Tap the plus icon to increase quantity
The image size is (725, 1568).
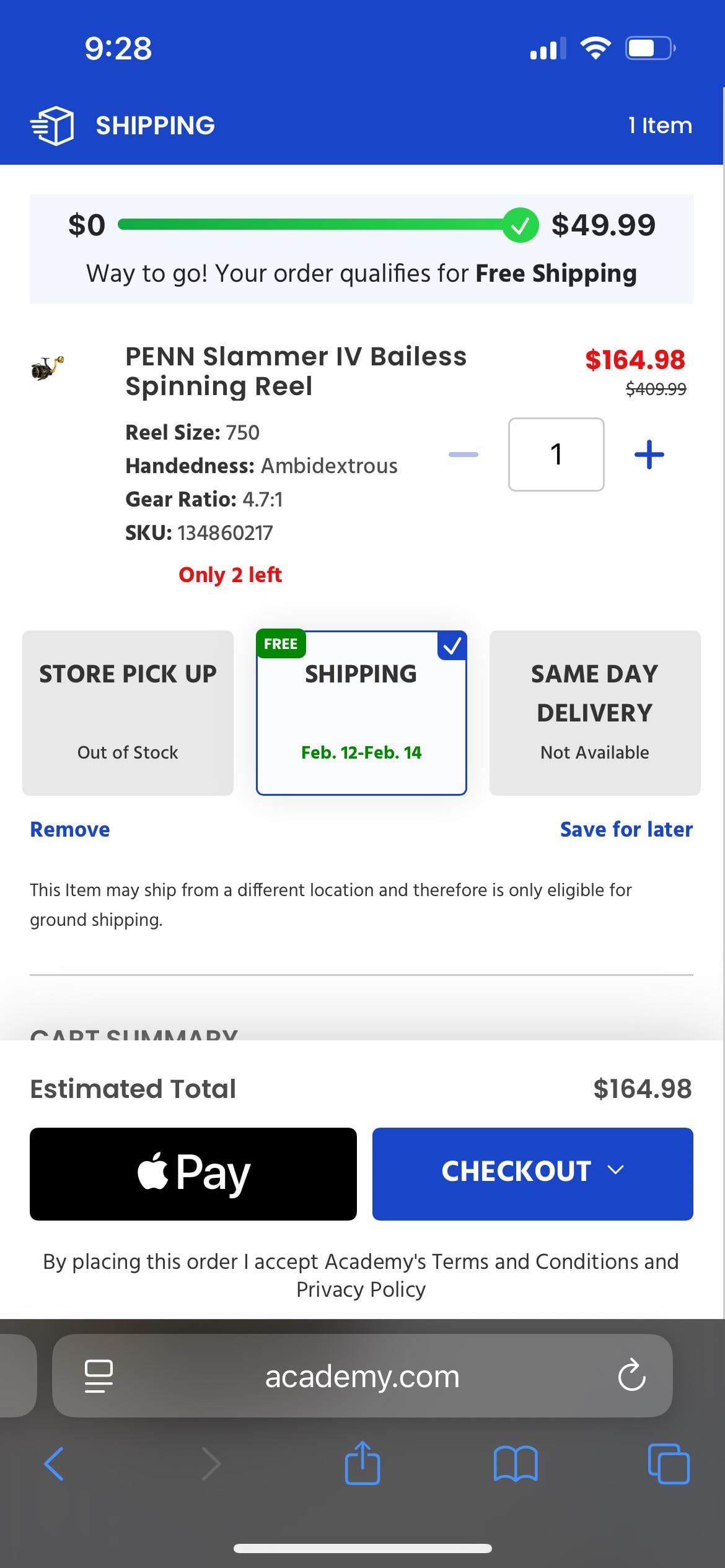649,455
